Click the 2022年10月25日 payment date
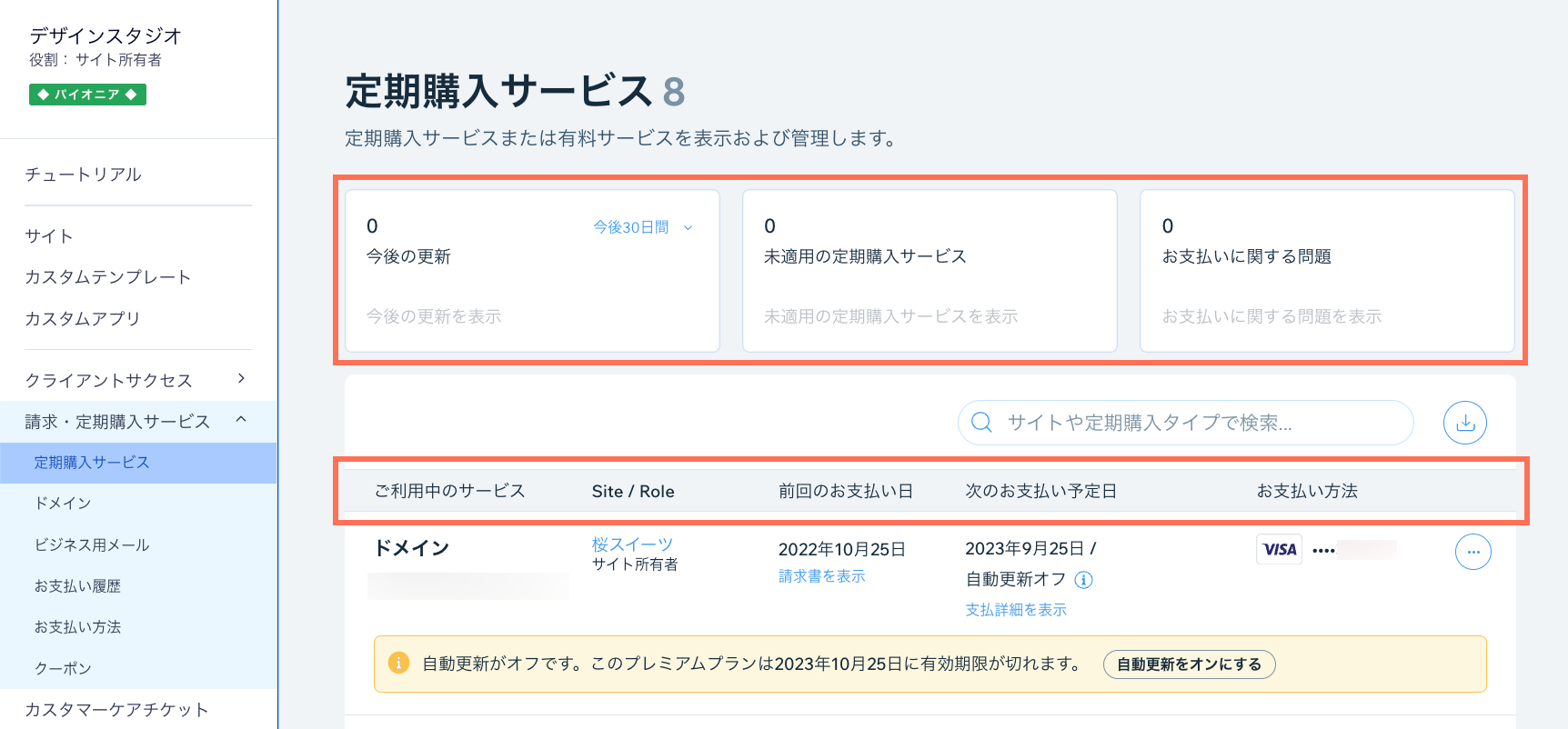1568x729 pixels. pos(842,549)
